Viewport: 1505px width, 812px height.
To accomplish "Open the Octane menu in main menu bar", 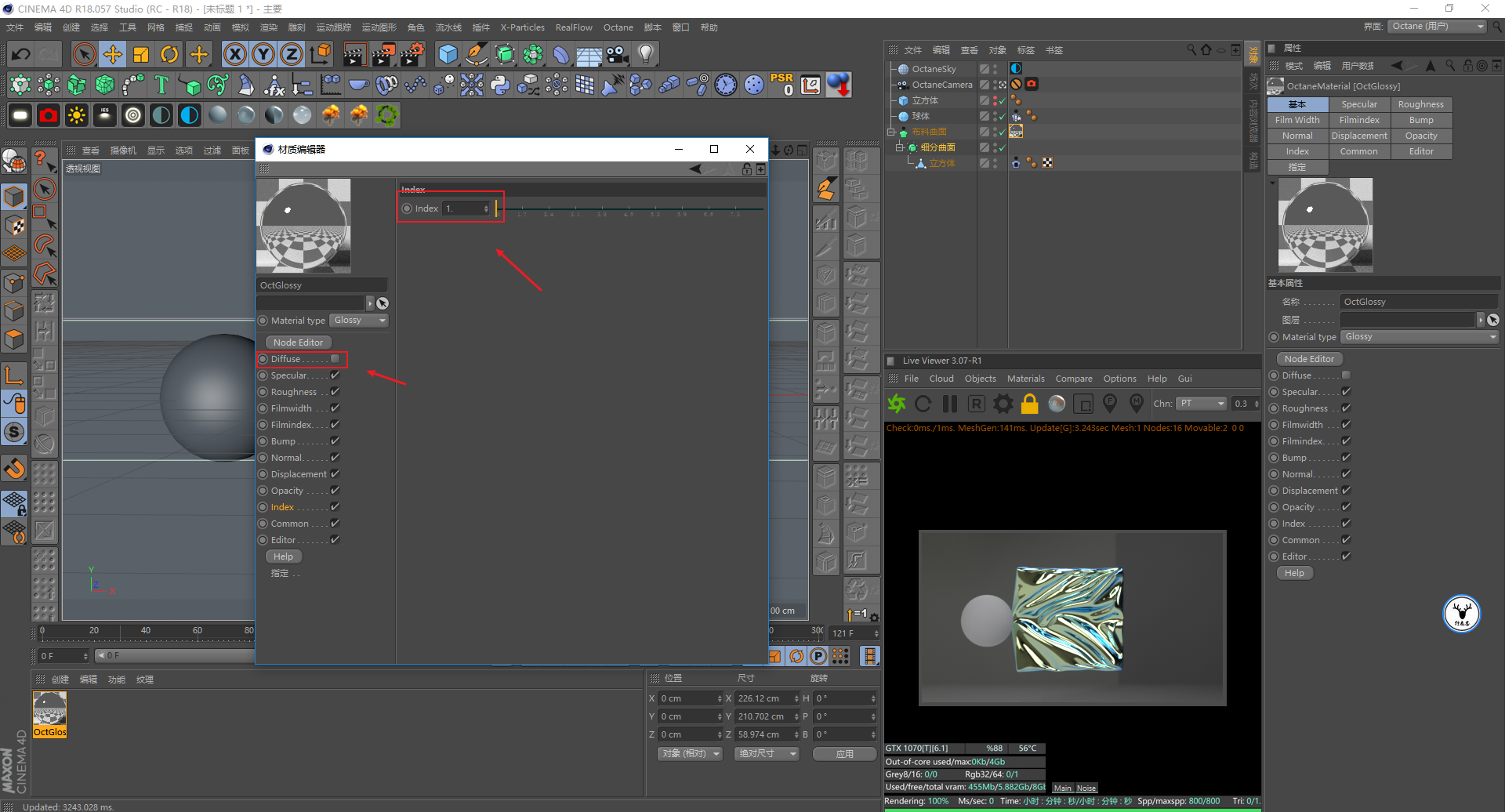I will pos(618,27).
